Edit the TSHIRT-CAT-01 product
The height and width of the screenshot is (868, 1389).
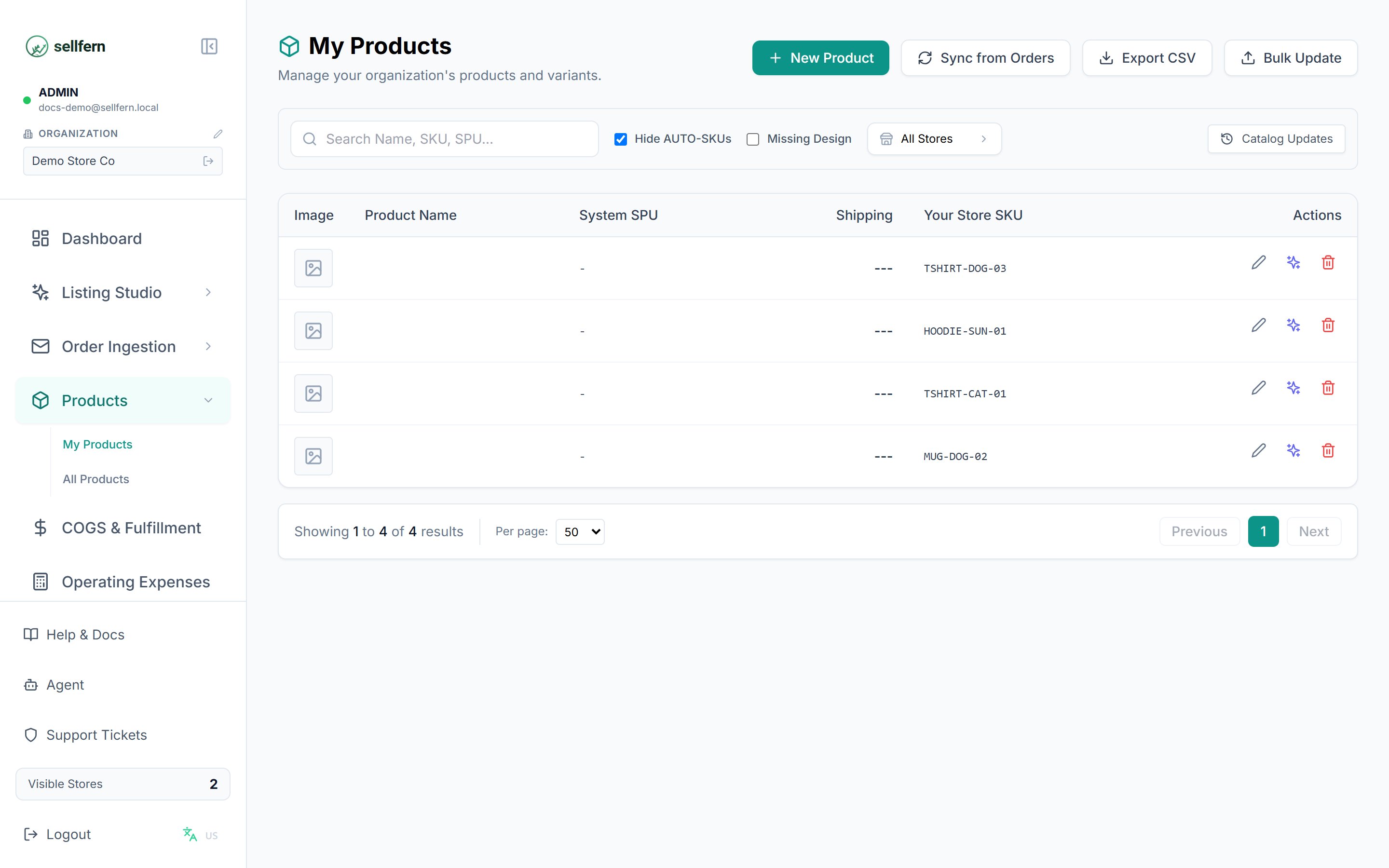(1258, 388)
